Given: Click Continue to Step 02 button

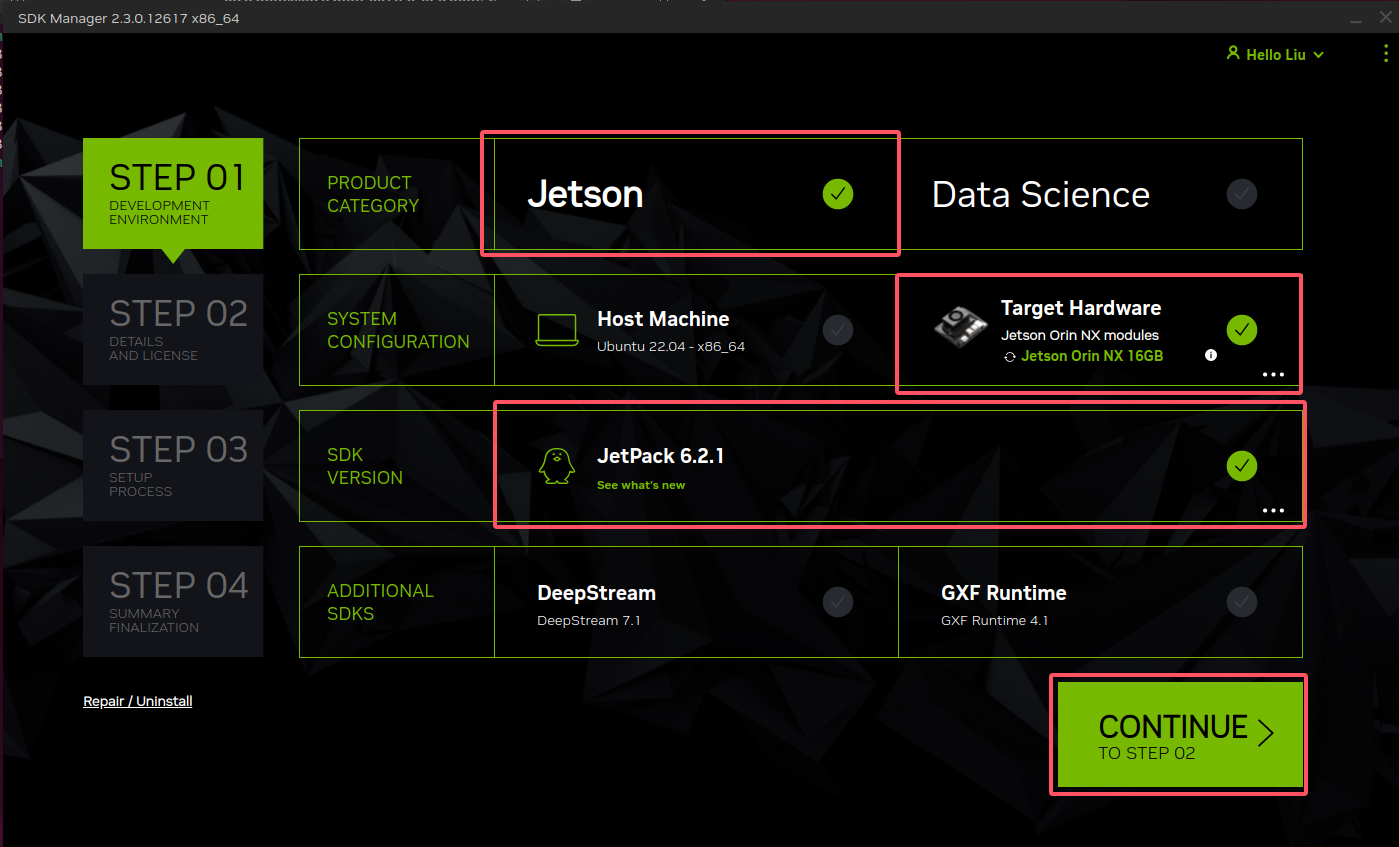Looking at the screenshot, I should pyautogui.click(x=1180, y=735).
